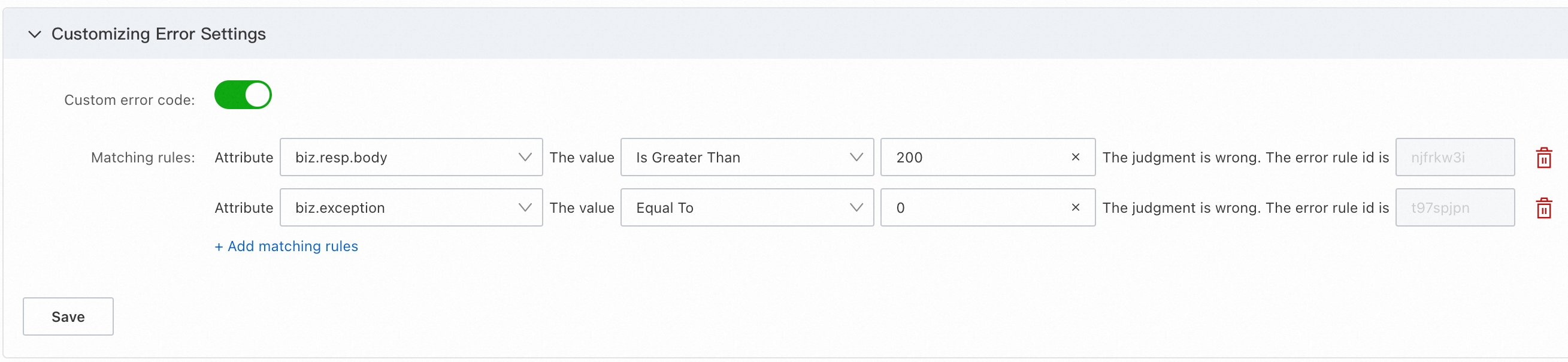The height and width of the screenshot is (362, 1568).
Task: Open the biz.resp.body attribute dropdown
Action: click(411, 157)
